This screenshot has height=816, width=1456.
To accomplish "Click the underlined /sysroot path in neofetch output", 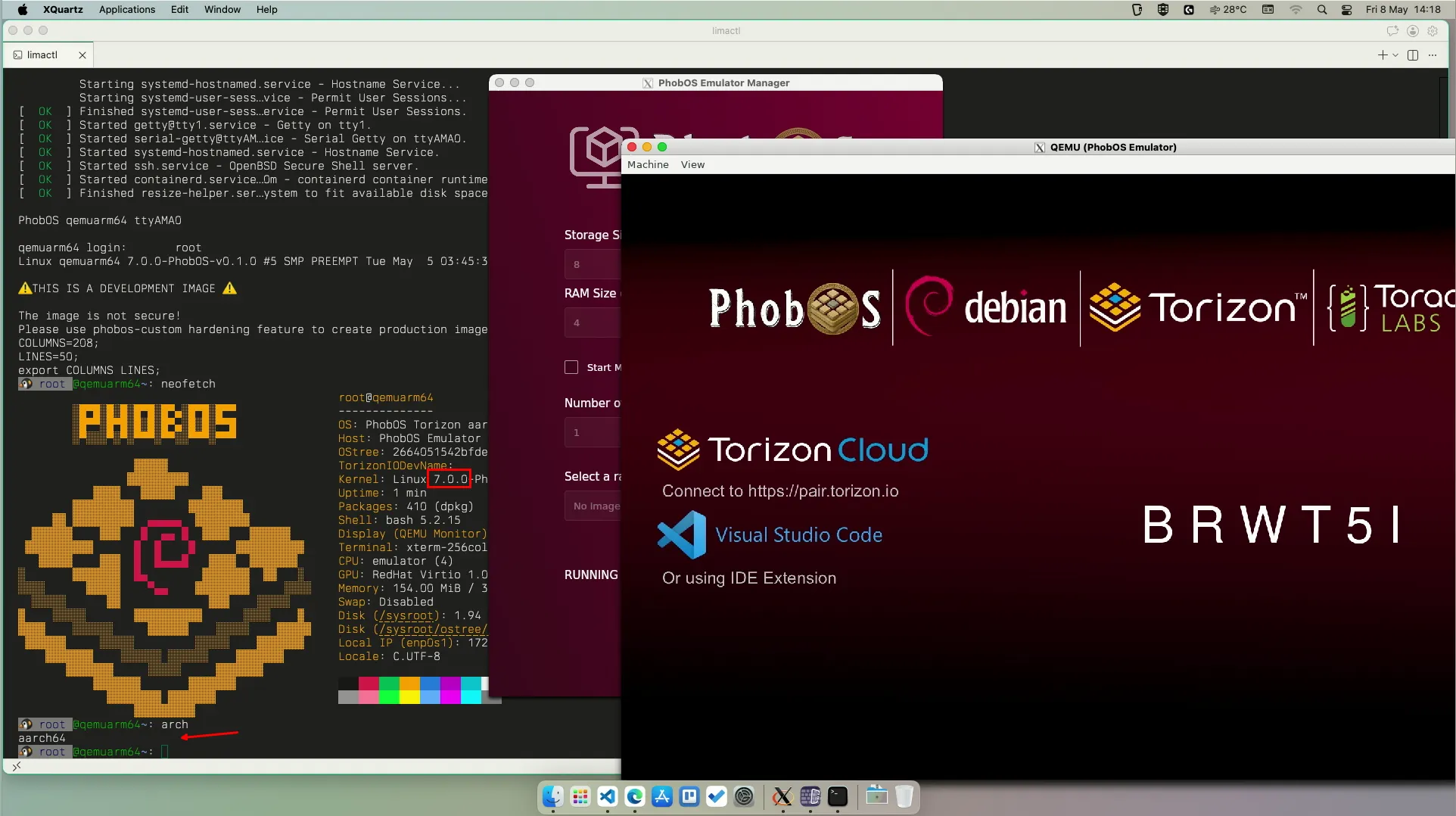I will 406,616.
